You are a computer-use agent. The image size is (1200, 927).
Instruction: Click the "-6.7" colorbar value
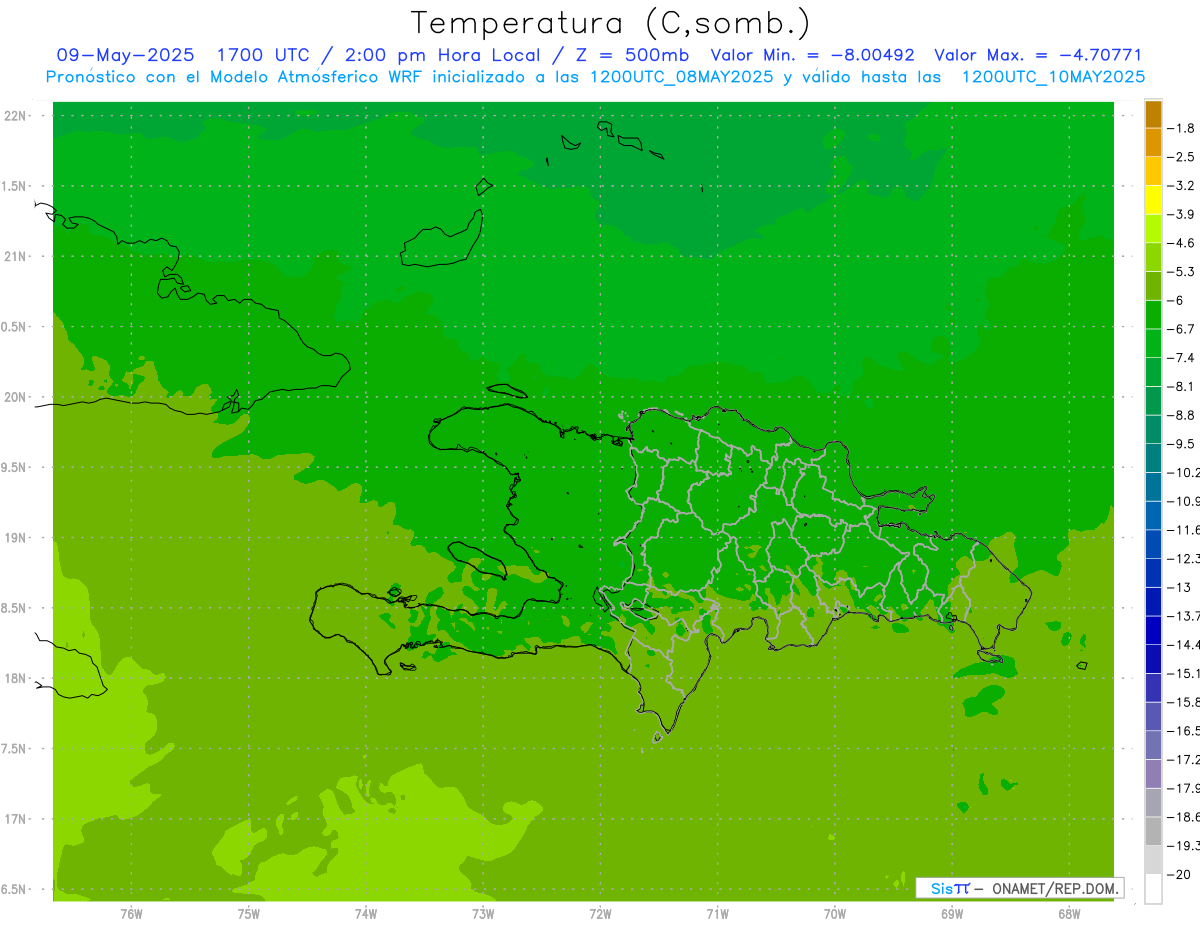1181,329
